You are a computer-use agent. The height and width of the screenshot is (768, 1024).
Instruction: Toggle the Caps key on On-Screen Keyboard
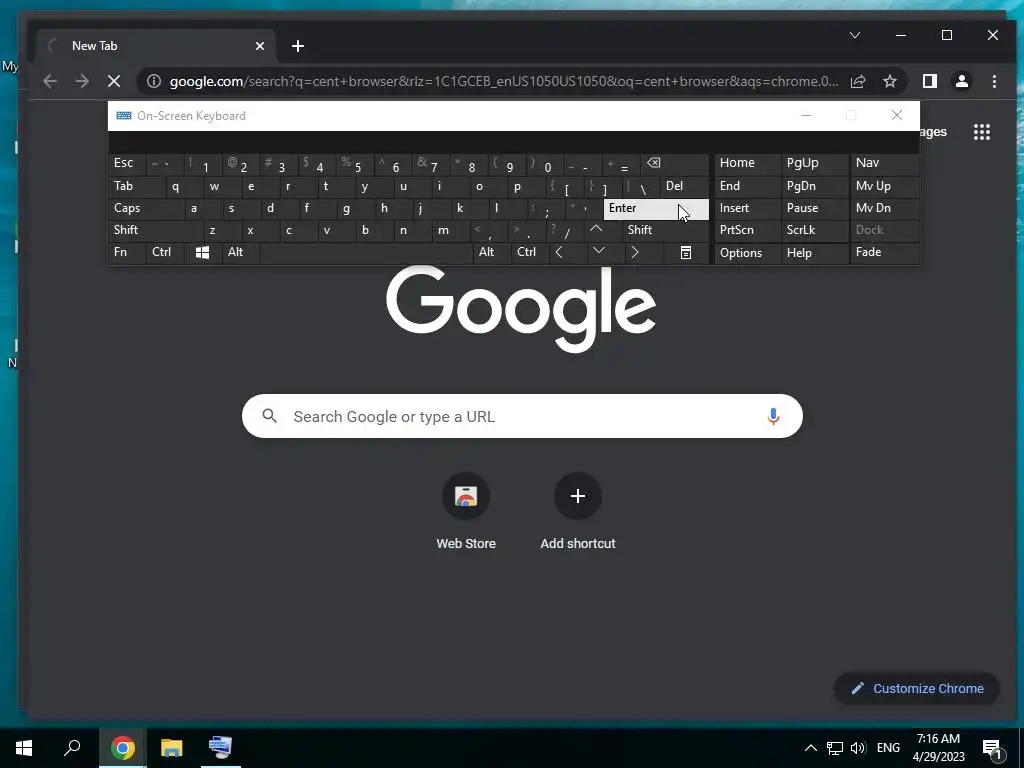point(145,208)
